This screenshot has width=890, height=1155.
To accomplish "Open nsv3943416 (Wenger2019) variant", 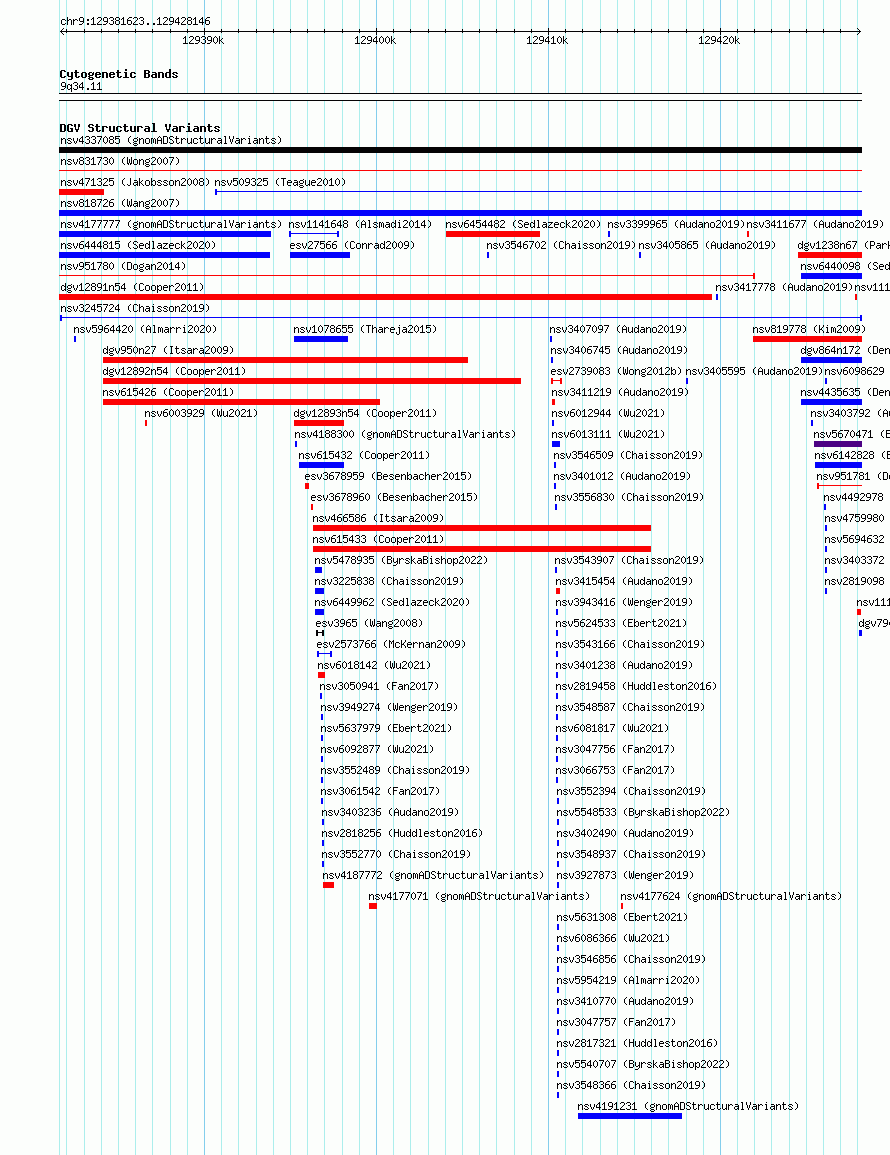I will pos(625,603).
